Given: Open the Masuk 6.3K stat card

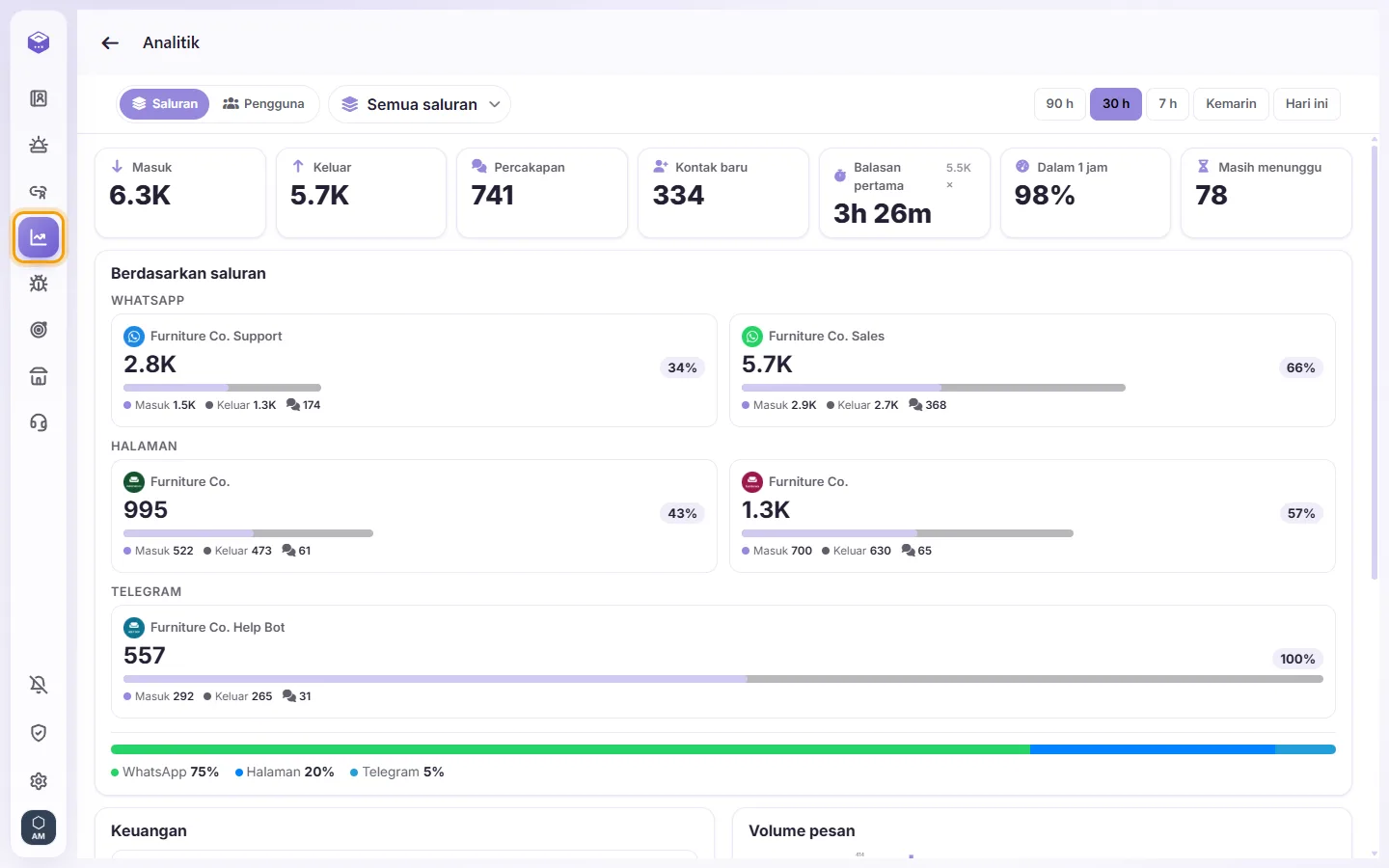Looking at the screenshot, I should coord(180,193).
